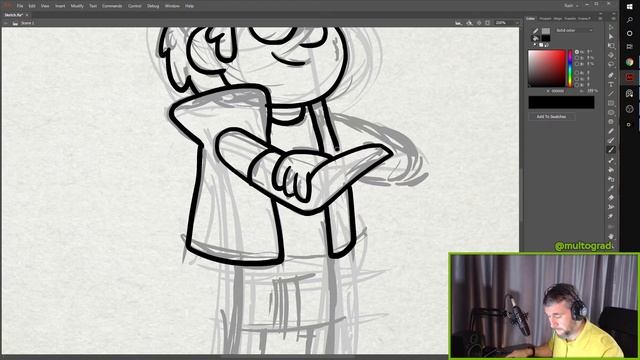Click Add To Swatches button
Screen dimensions: 640x360
tap(551, 117)
